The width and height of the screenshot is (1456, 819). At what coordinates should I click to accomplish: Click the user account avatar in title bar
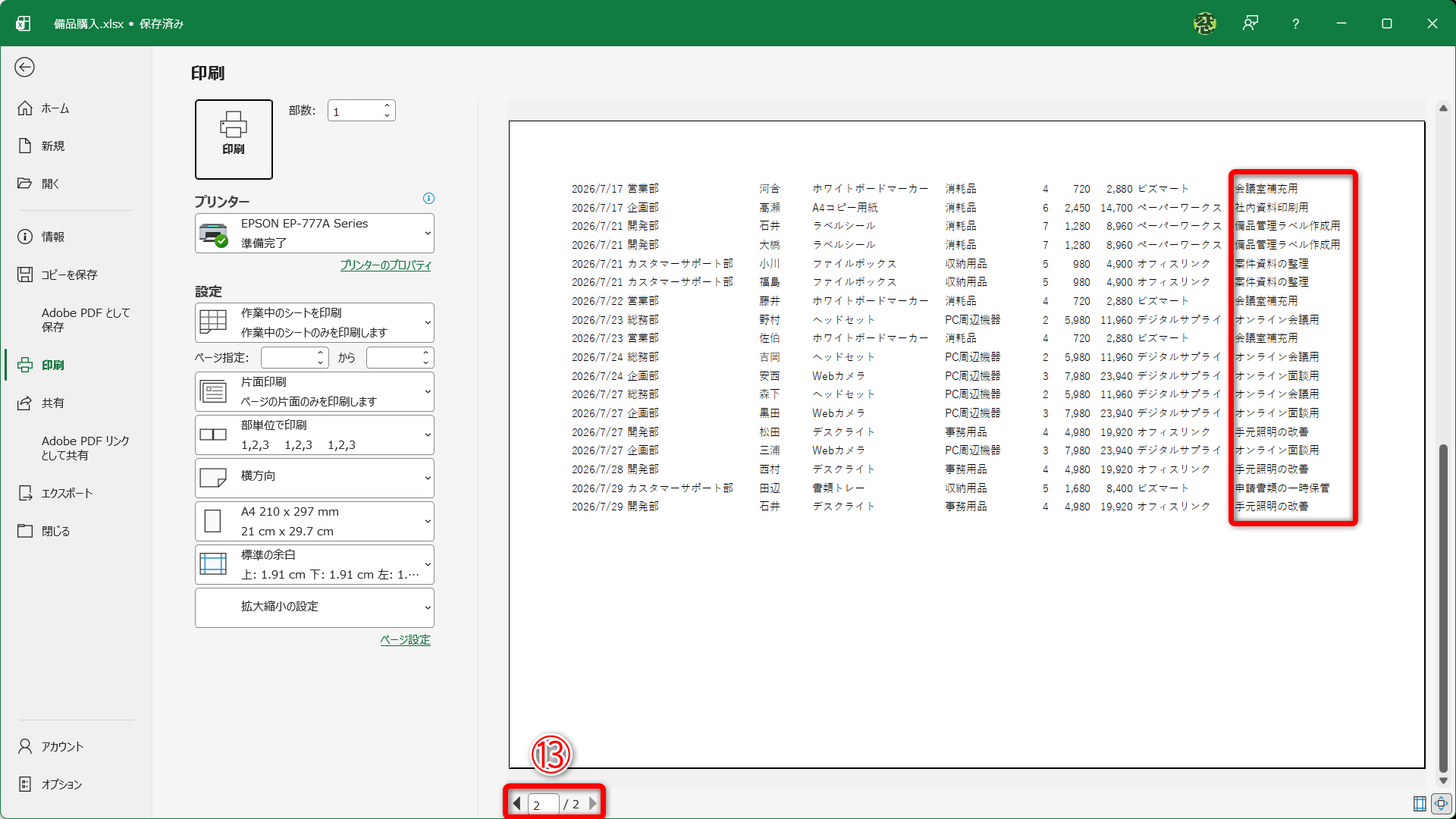click(1204, 24)
